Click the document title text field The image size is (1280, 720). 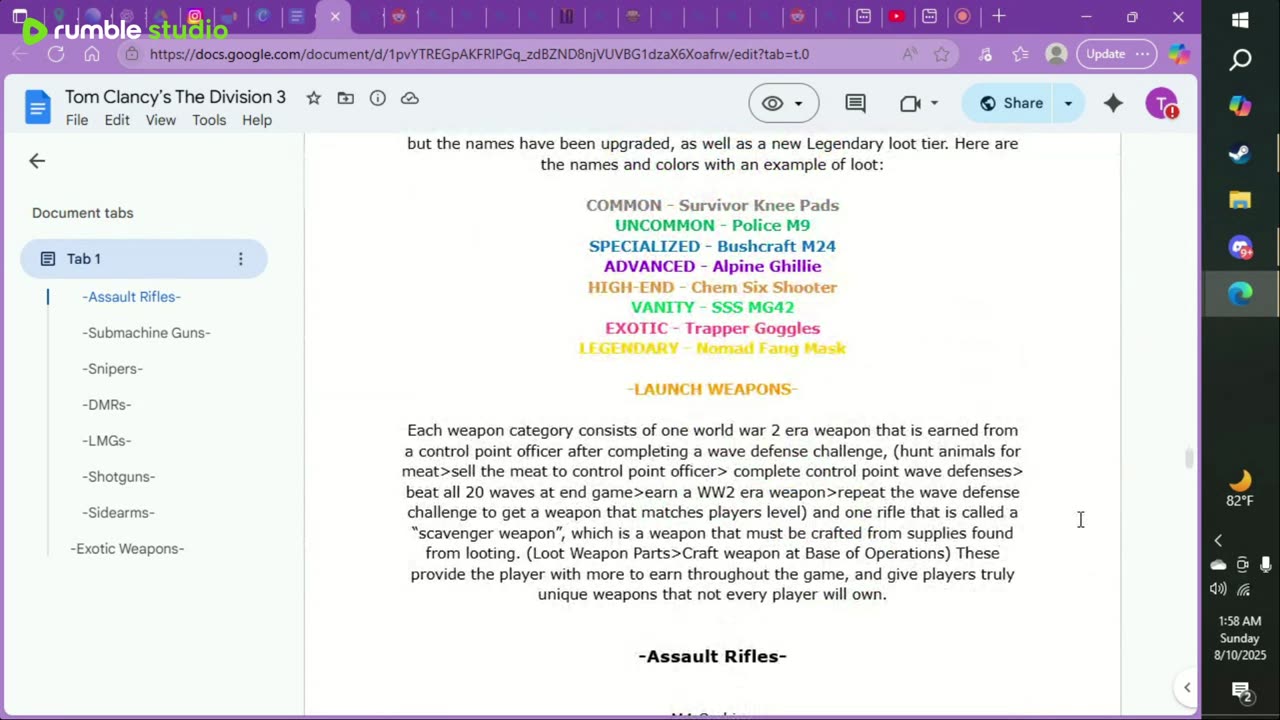[176, 97]
